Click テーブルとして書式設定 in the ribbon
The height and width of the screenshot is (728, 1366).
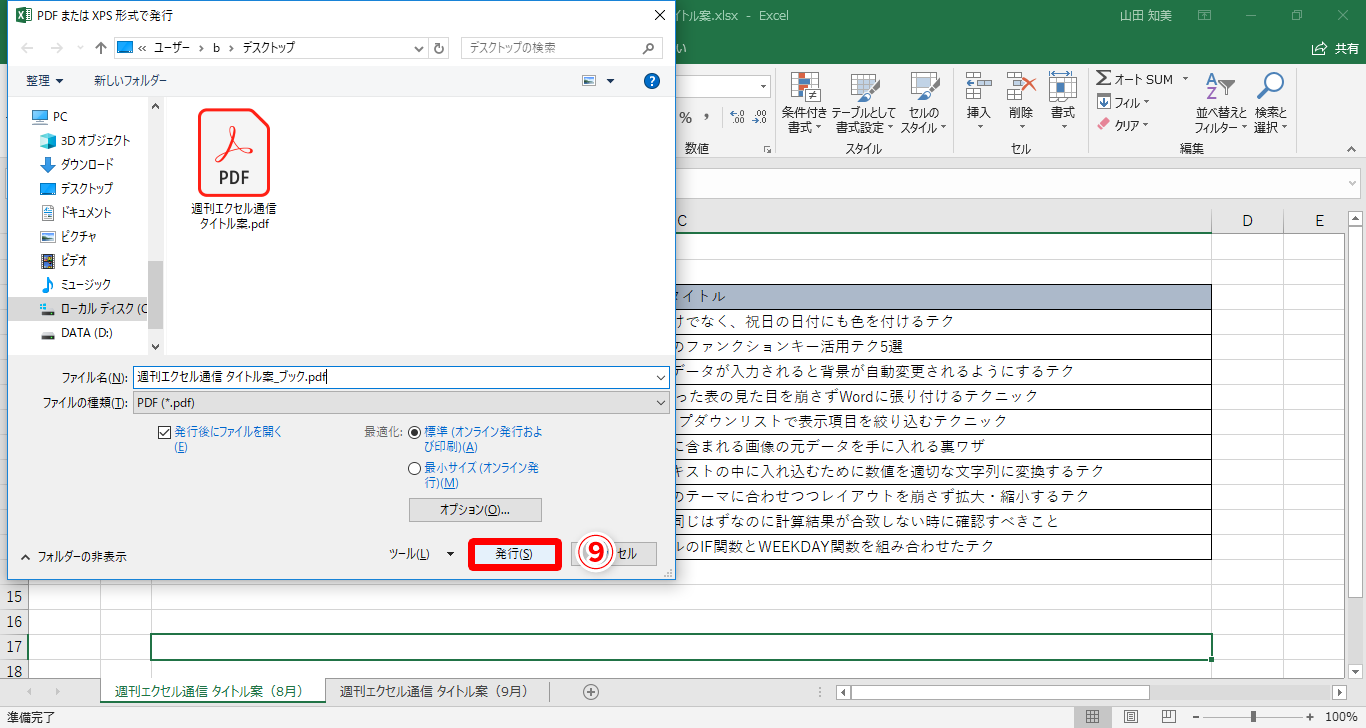pyautogui.click(x=864, y=104)
